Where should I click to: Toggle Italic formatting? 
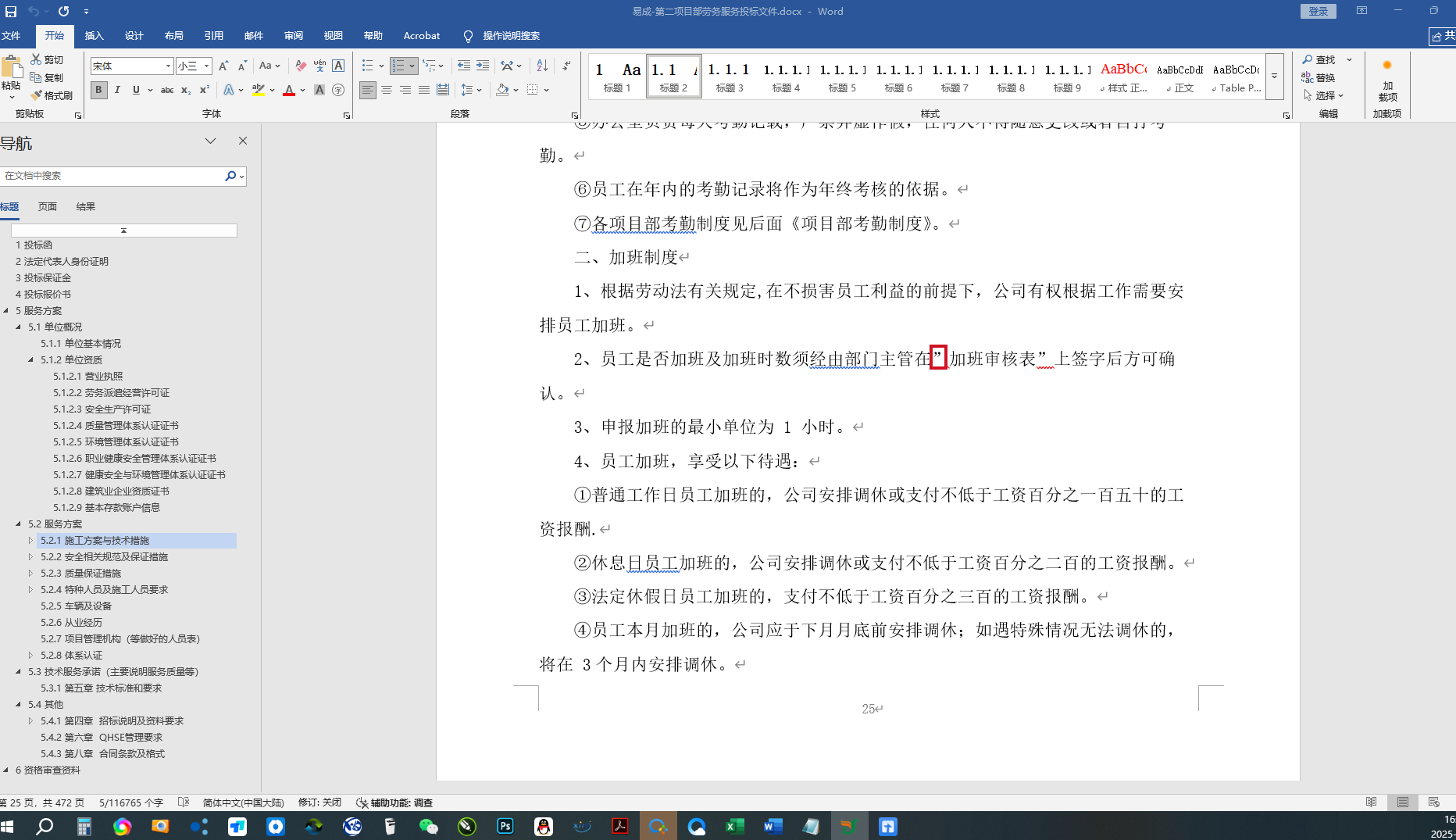[117, 91]
